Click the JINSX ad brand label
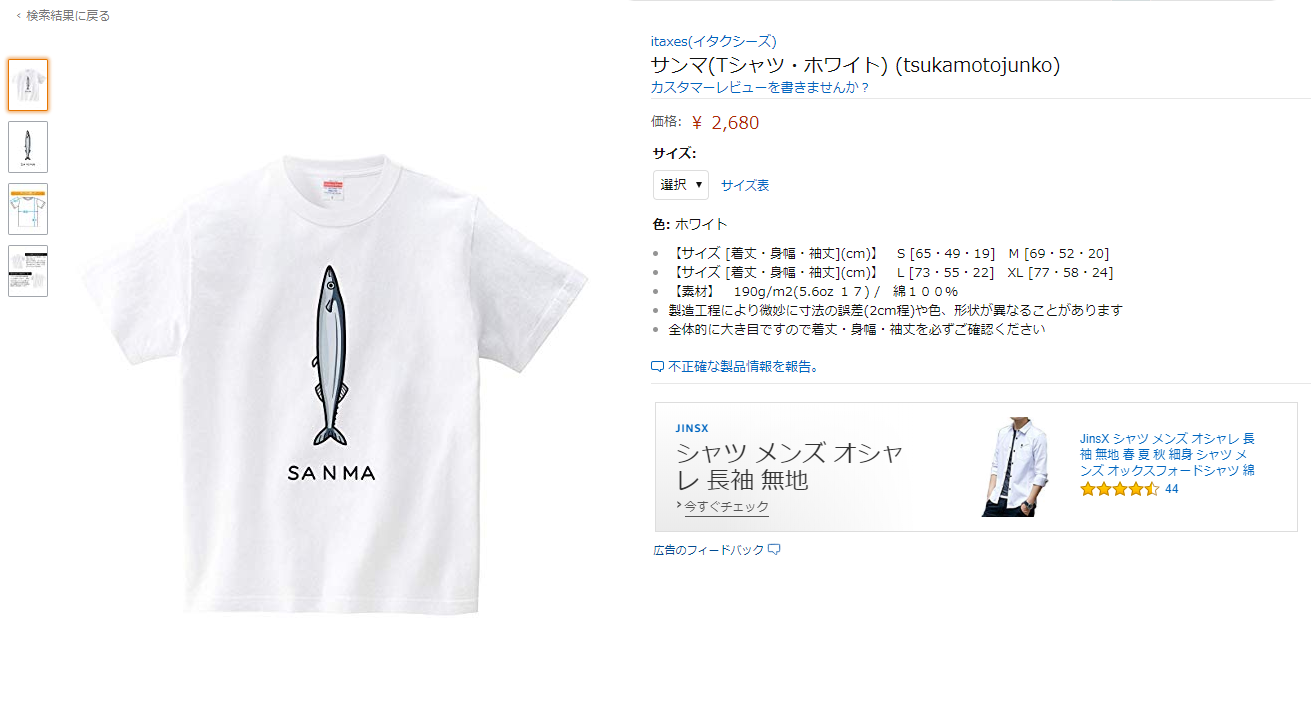The height and width of the screenshot is (706, 1311). click(692, 428)
